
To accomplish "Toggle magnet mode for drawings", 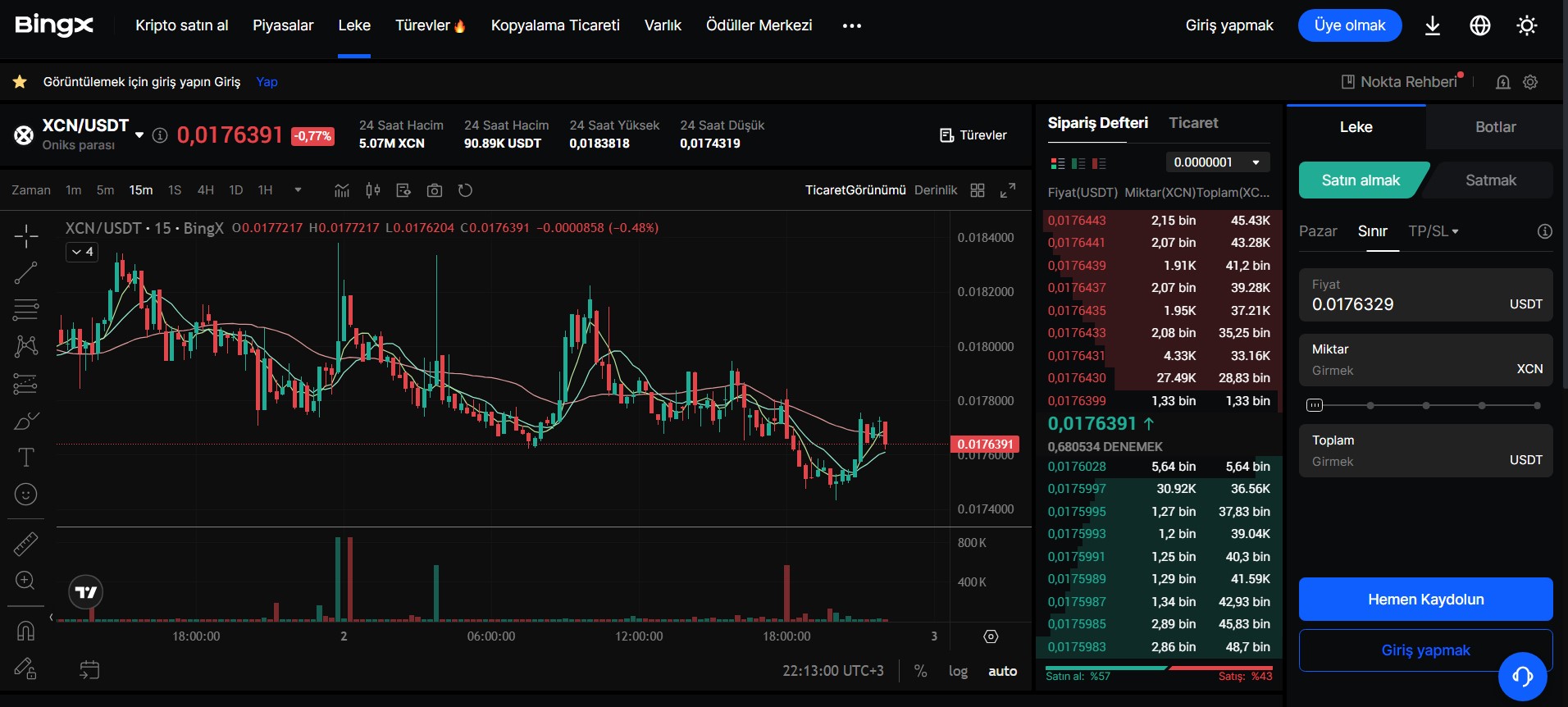I will [x=26, y=631].
